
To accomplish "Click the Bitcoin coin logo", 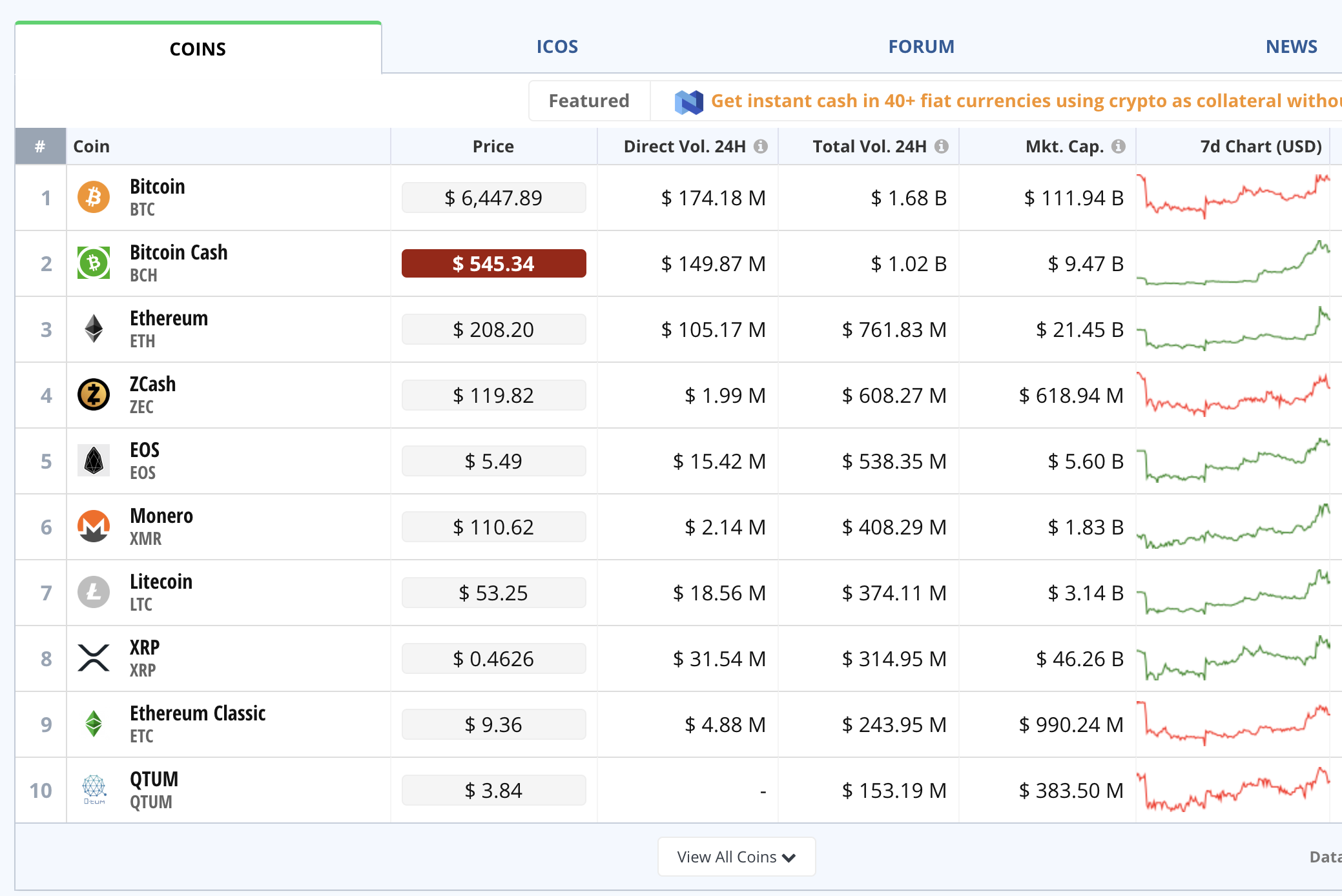I will click(x=94, y=197).
